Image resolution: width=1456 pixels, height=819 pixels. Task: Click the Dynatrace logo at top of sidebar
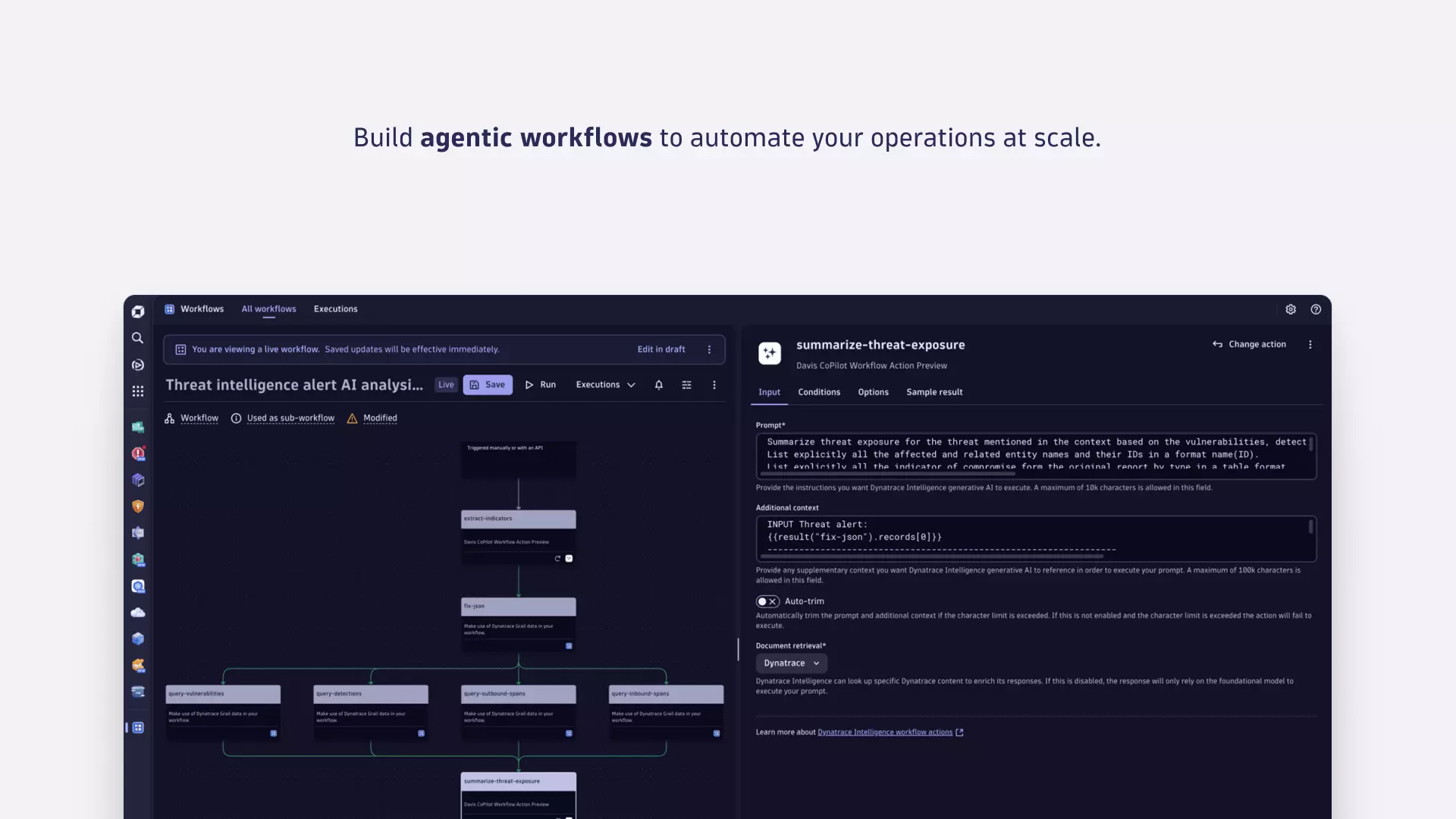137,312
